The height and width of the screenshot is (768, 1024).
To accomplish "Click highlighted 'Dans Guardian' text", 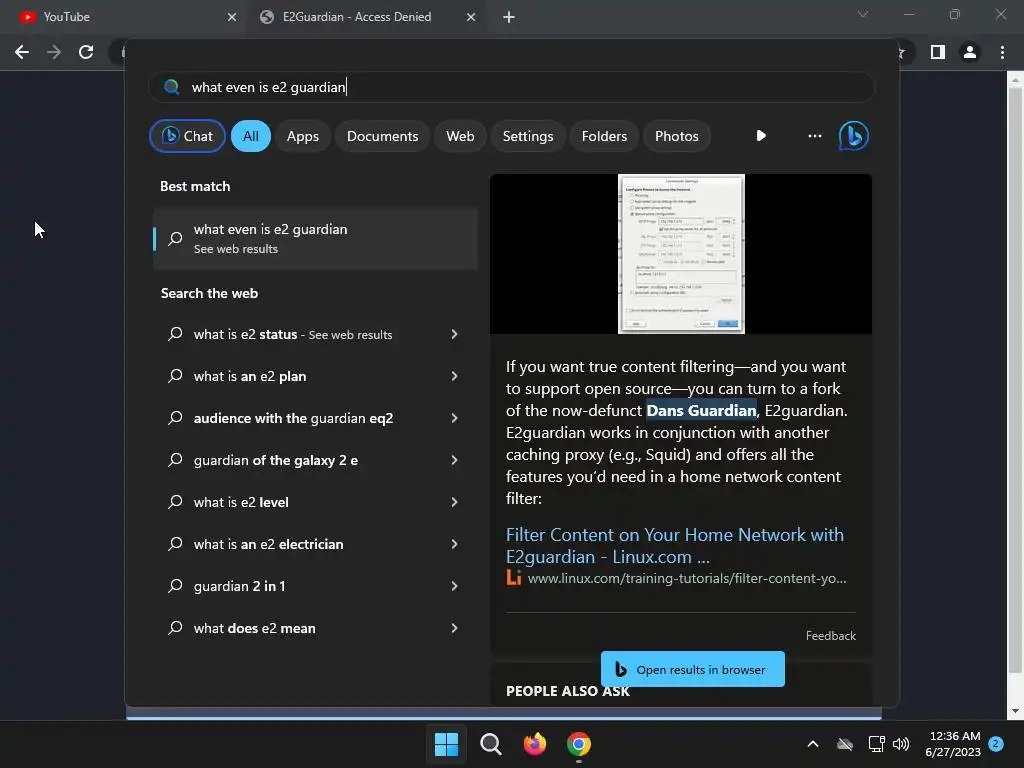I will [x=701, y=411].
